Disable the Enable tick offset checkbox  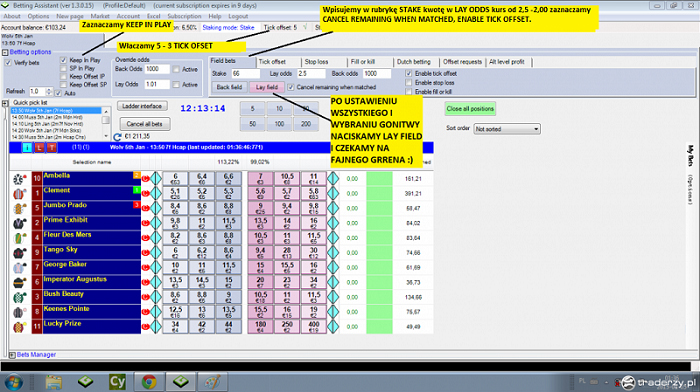(408, 73)
